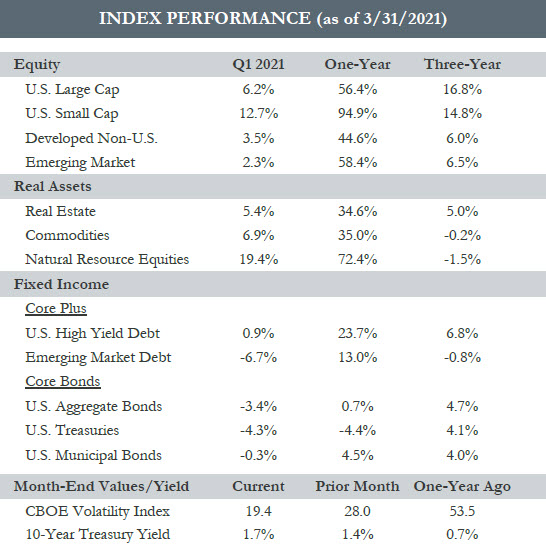546x549 pixels.
Task: Click the U.S. Small Cap 94.9% value
Action: [358, 113]
